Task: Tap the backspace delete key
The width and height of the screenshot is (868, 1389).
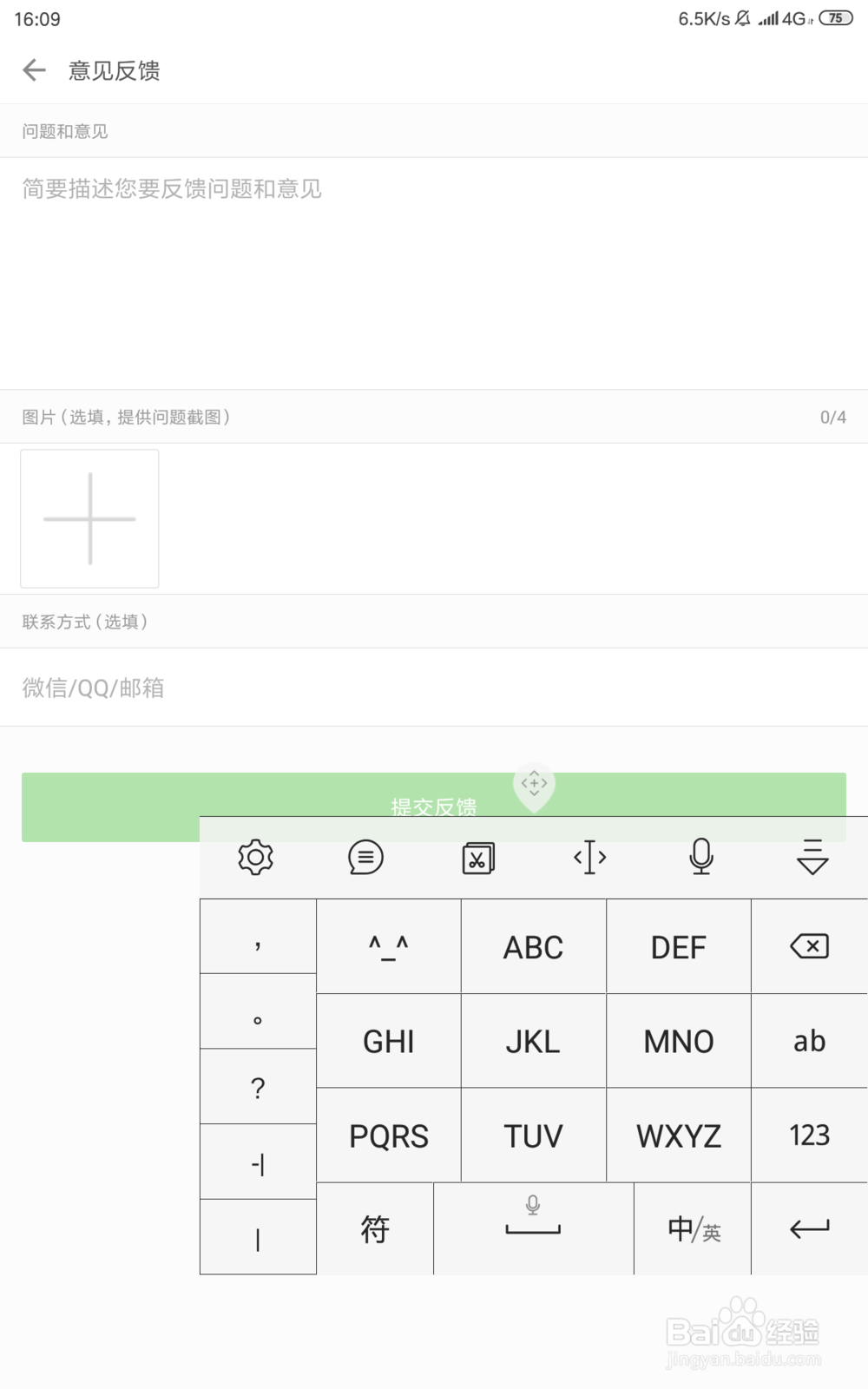Action: click(x=810, y=946)
